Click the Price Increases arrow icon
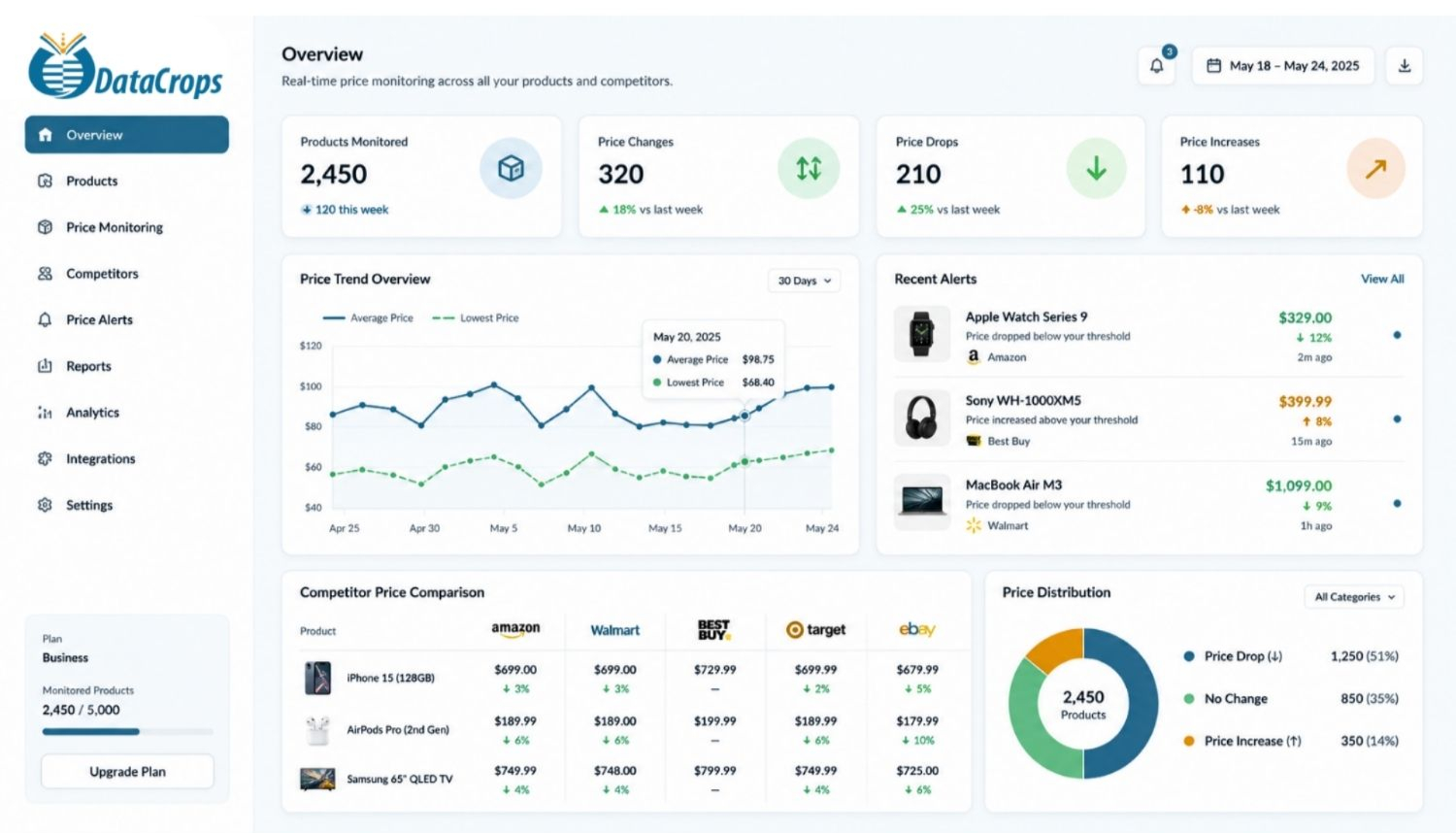This screenshot has width=1456, height=833. click(x=1375, y=169)
